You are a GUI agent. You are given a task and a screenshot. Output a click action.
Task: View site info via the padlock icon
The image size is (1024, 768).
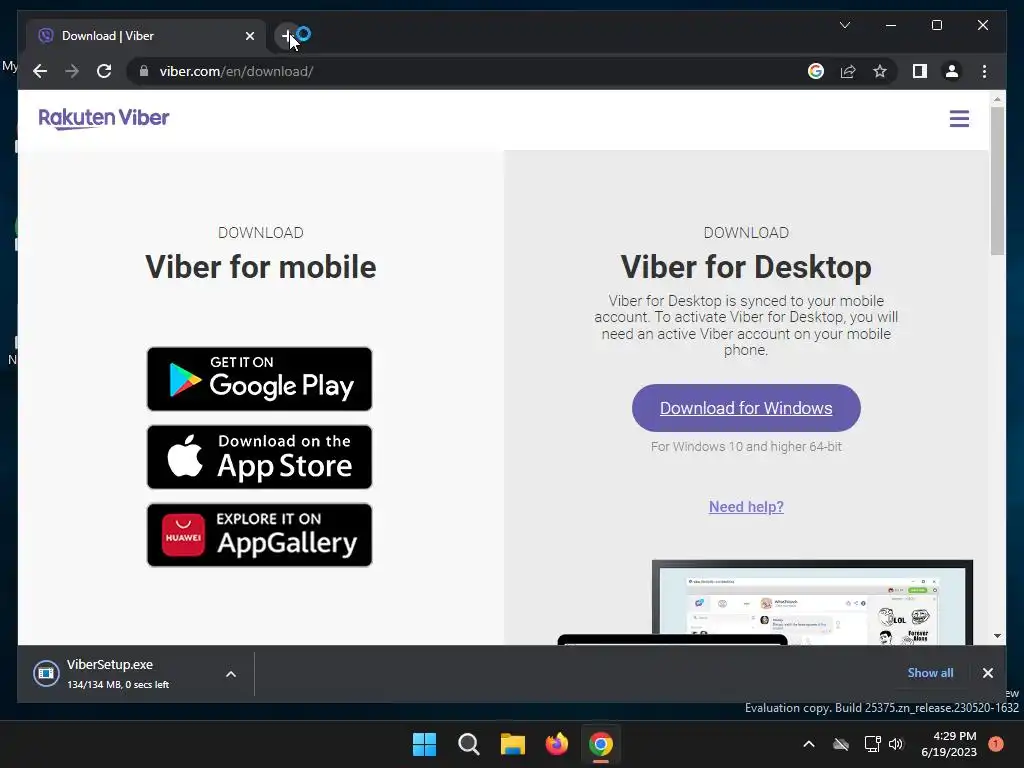(144, 71)
